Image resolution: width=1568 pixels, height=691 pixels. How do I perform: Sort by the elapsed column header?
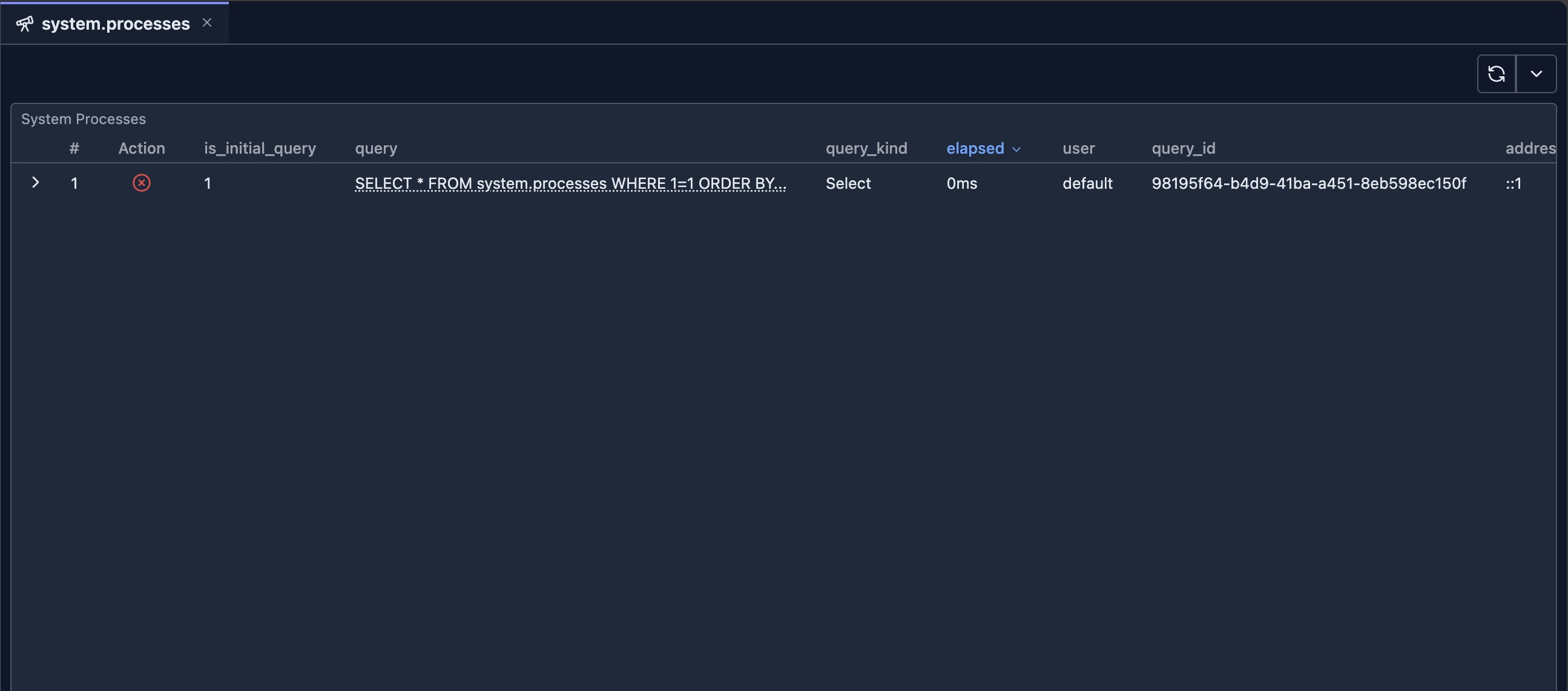pos(975,148)
